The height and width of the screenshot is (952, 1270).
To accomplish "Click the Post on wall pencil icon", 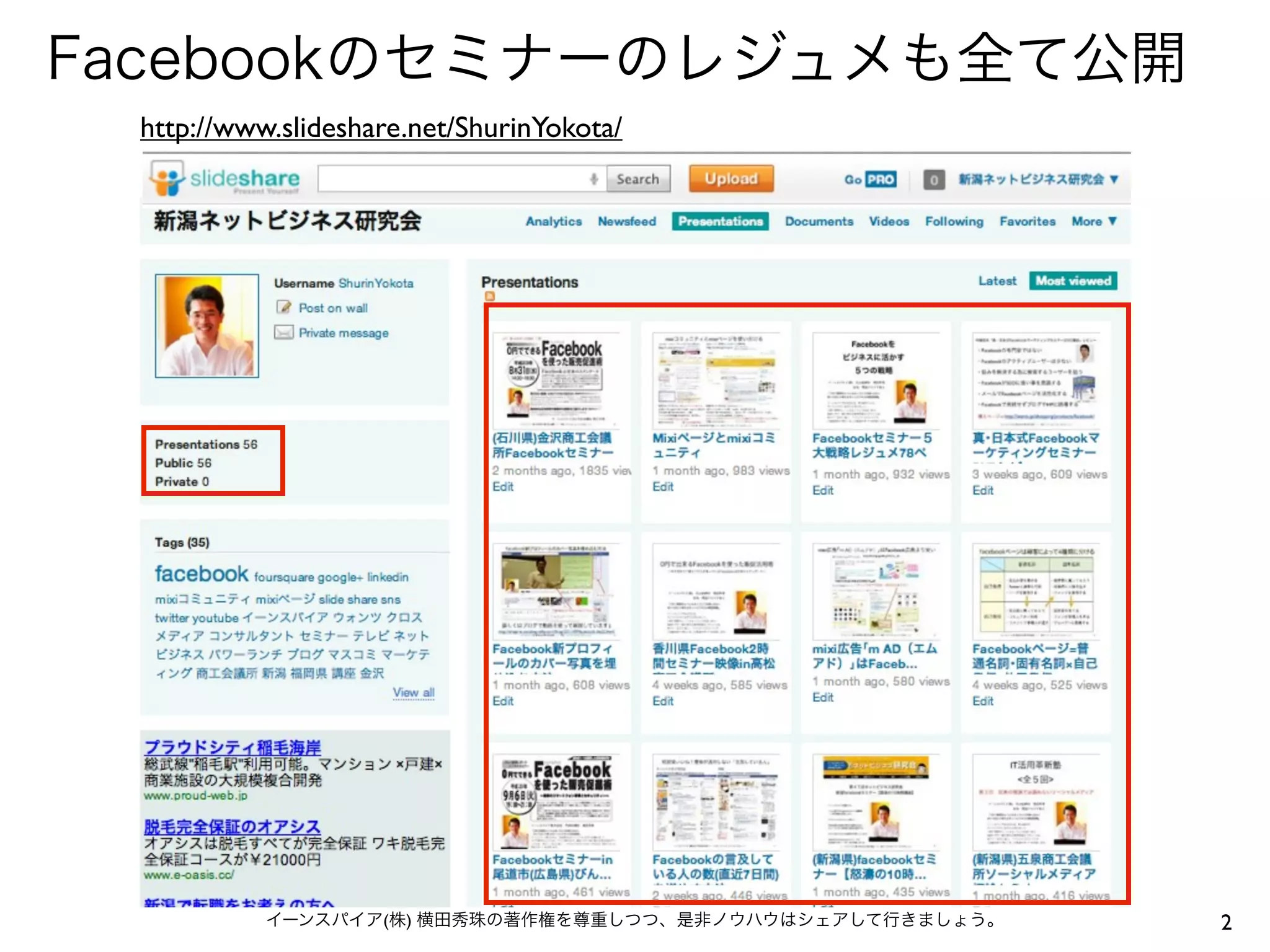I will [x=284, y=307].
